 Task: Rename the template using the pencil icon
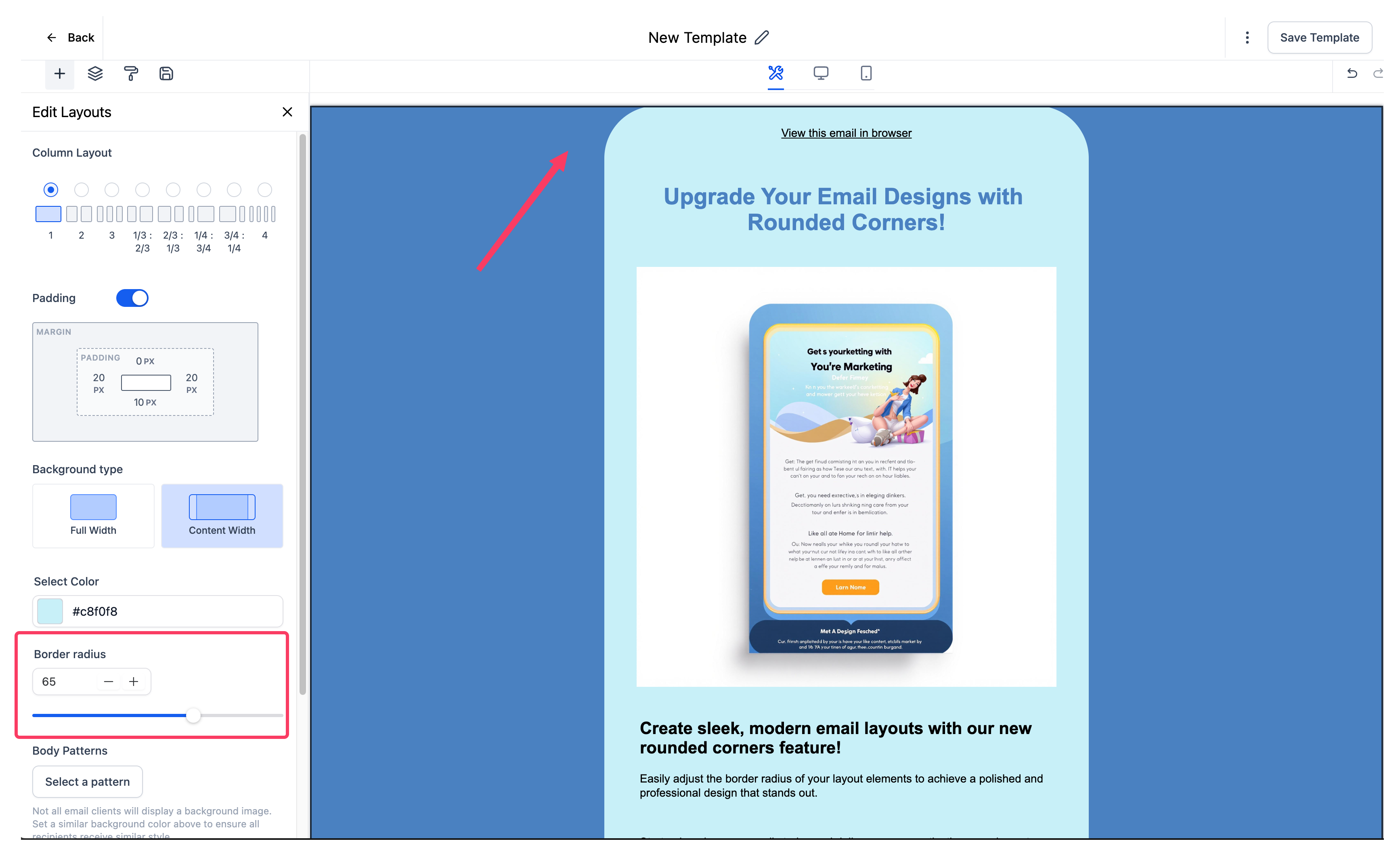pyautogui.click(x=762, y=37)
